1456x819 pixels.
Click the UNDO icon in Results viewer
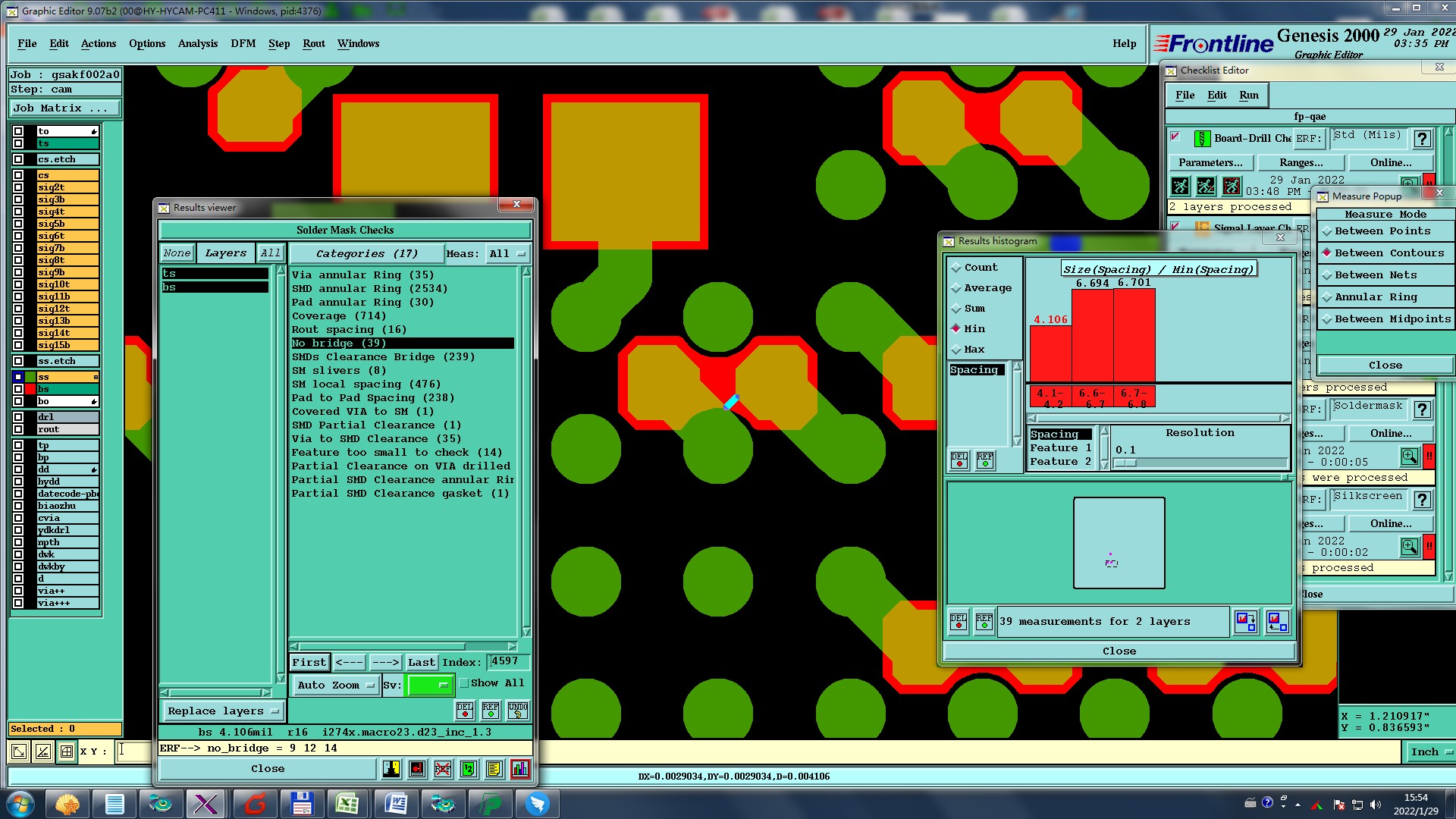[518, 710]
